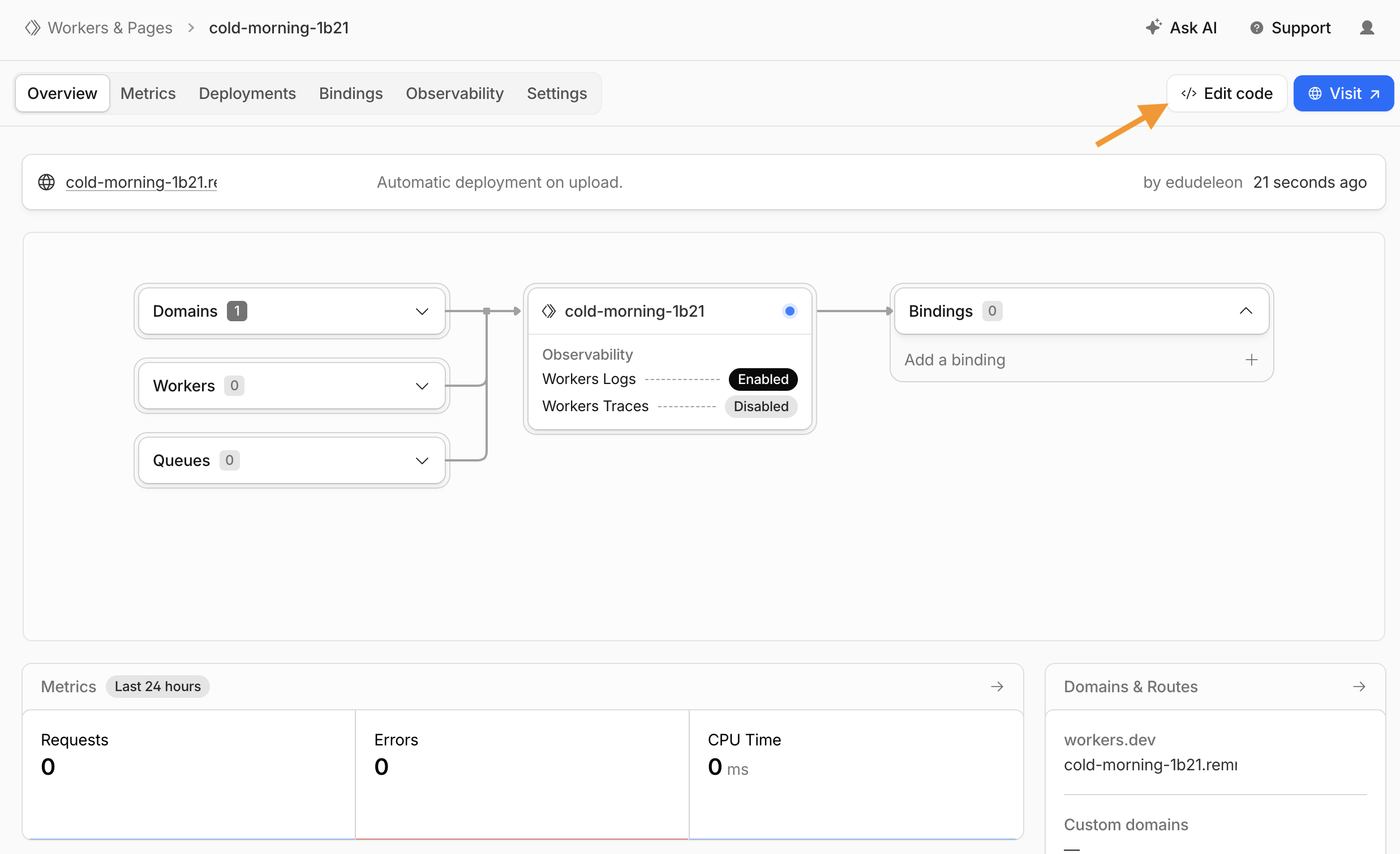Image resolution: width=1400 pixels, height=854 pixels.
Task: Click the Domains count badge showing 1
Action: 237,311
